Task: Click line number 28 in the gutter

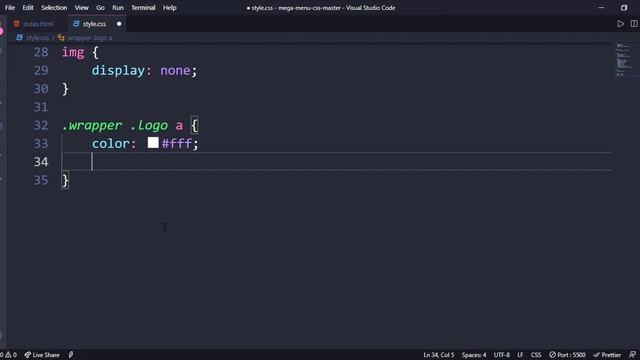Action: pos(41,52)
